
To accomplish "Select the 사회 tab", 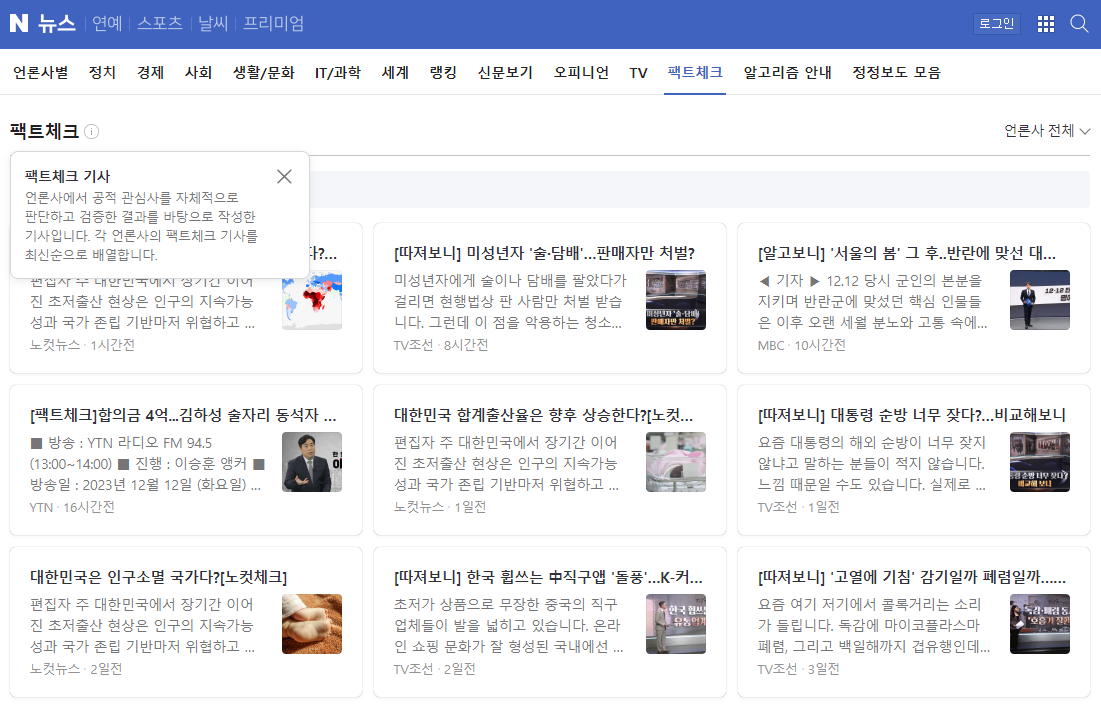I will 198,72.
